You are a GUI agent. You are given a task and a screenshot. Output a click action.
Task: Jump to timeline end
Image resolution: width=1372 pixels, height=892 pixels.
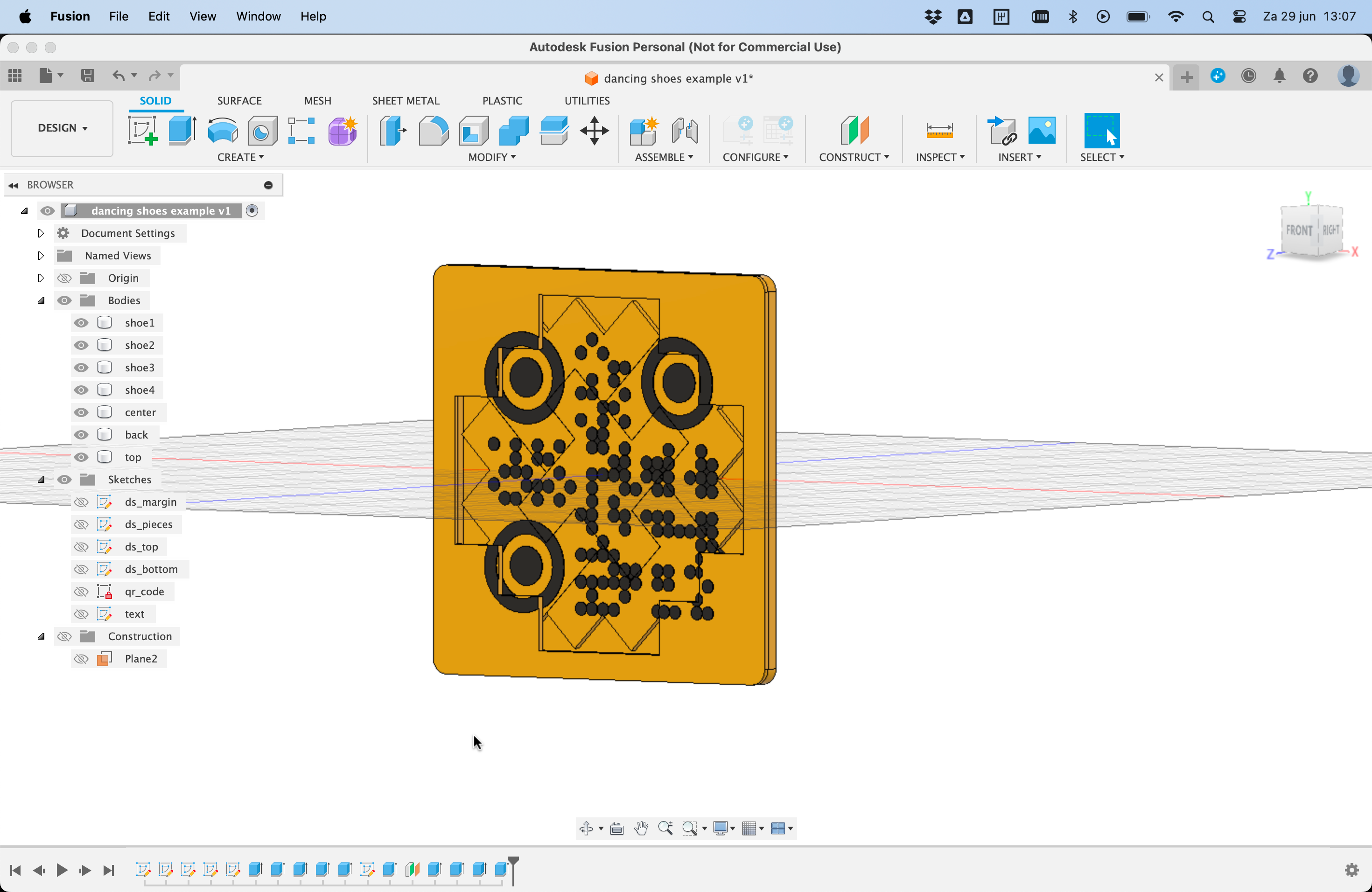click(108, 870)
